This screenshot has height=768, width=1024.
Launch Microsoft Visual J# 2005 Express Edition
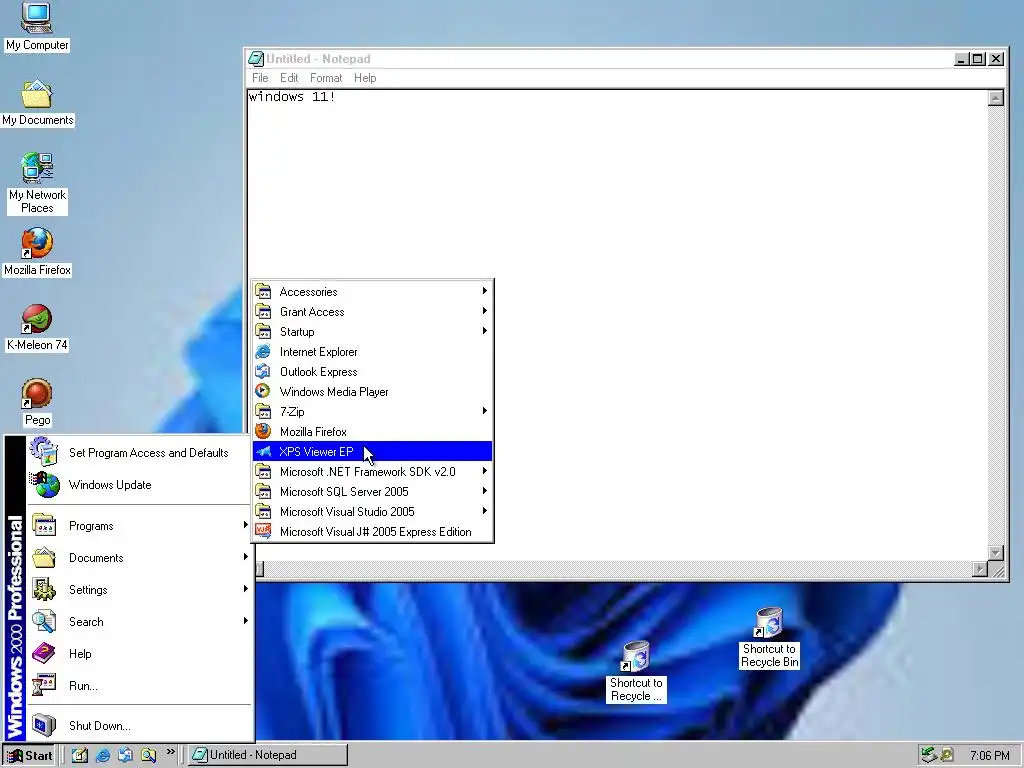pyautogui.click(x=372, y=532)
